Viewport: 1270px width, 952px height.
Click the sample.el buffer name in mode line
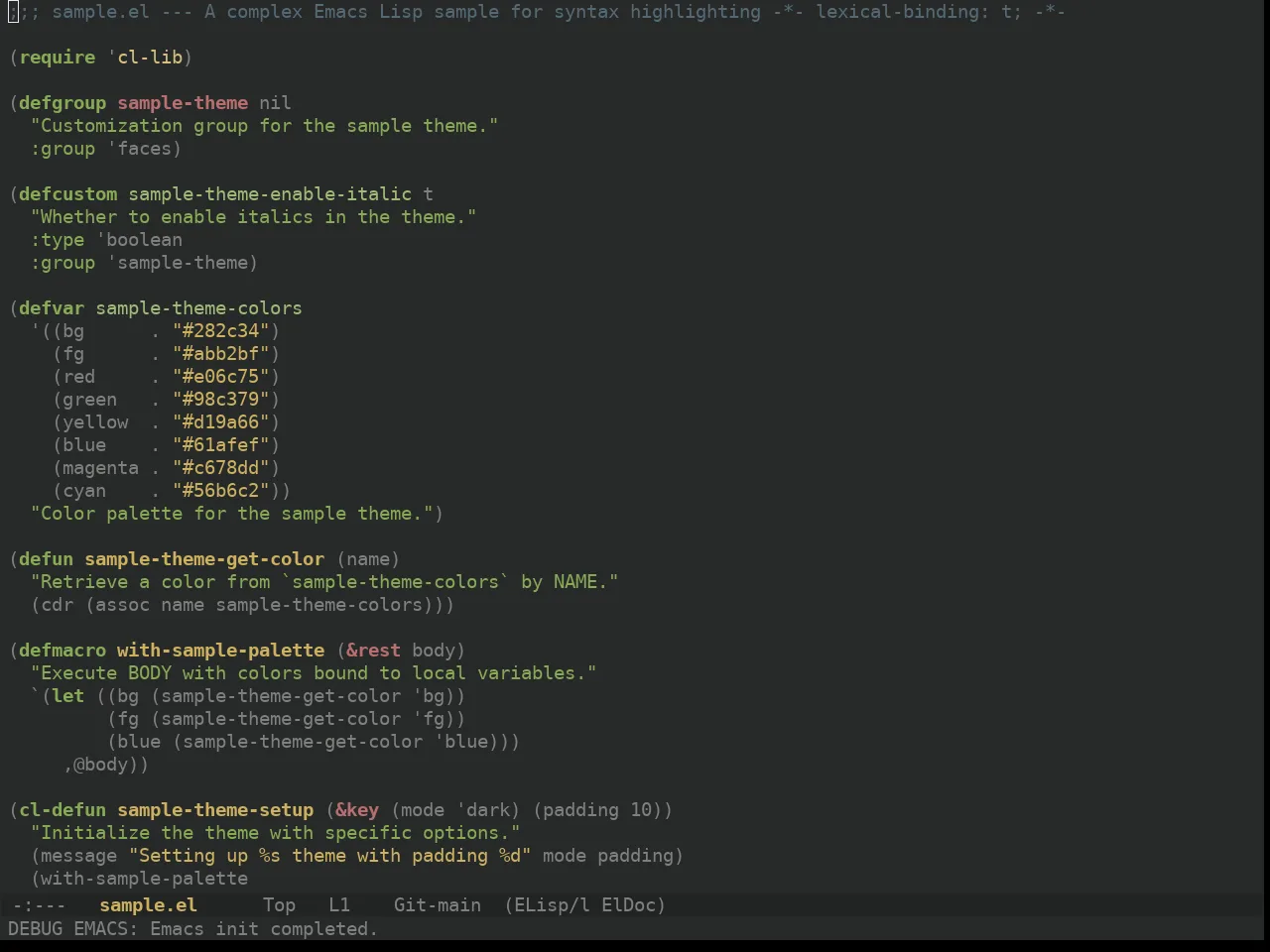(149, 904)
